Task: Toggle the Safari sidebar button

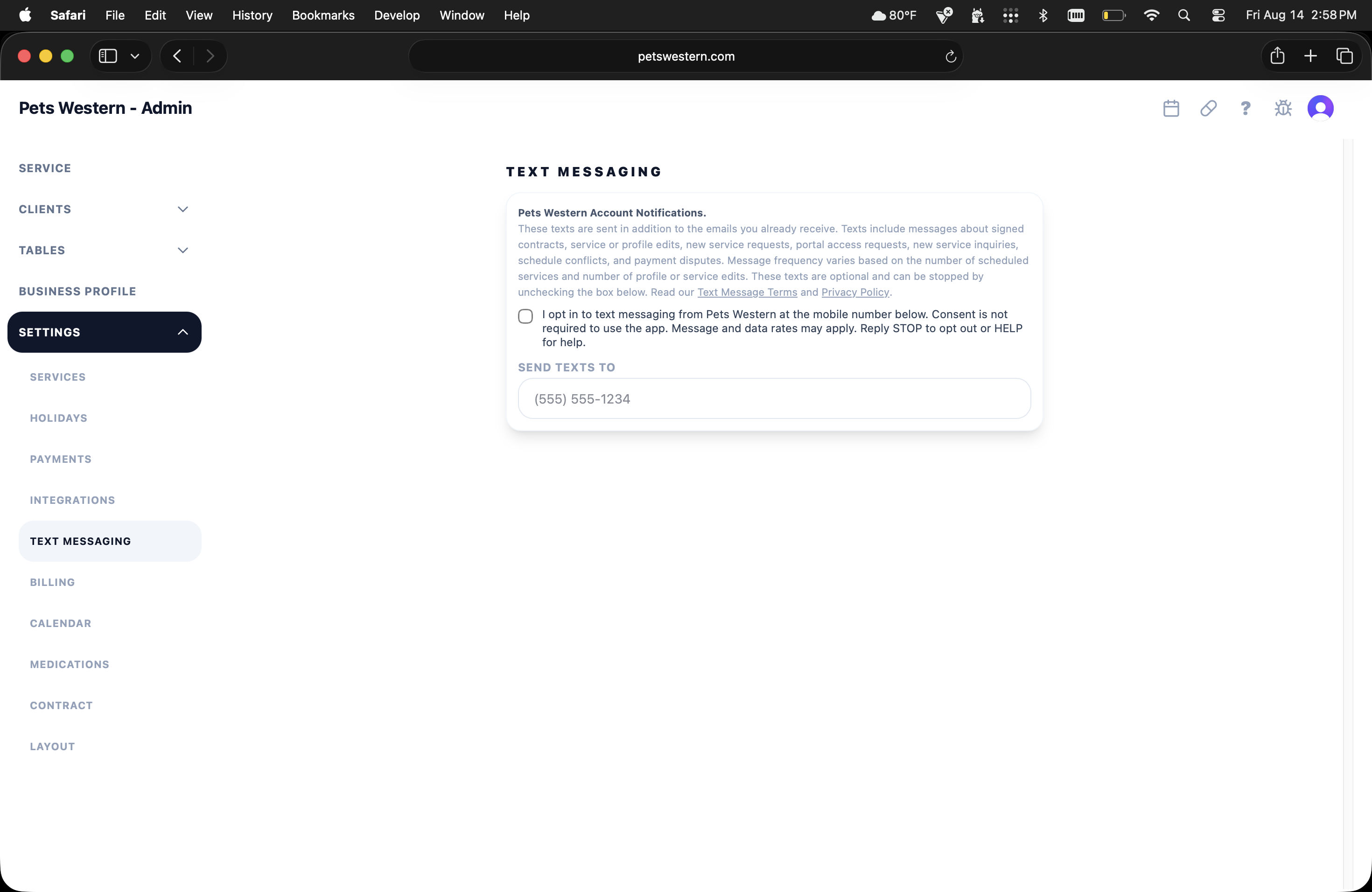Action: click(108, 56)
